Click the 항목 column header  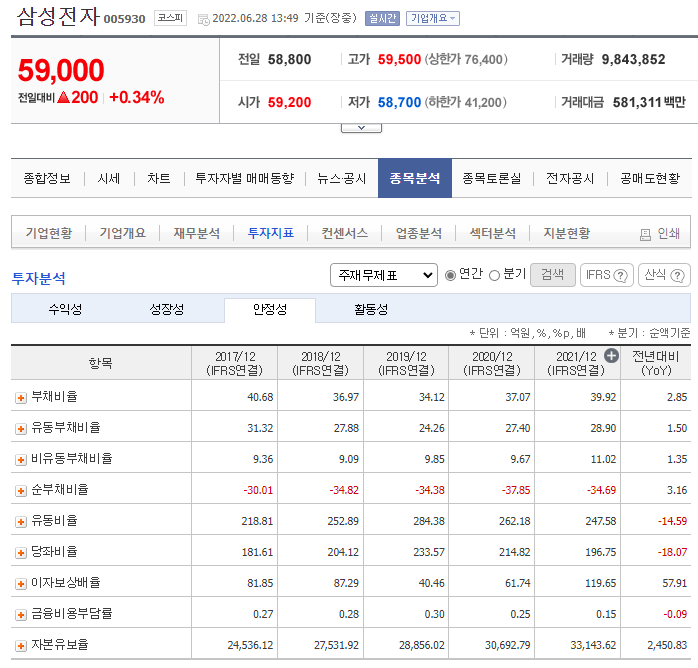[101, 363]
